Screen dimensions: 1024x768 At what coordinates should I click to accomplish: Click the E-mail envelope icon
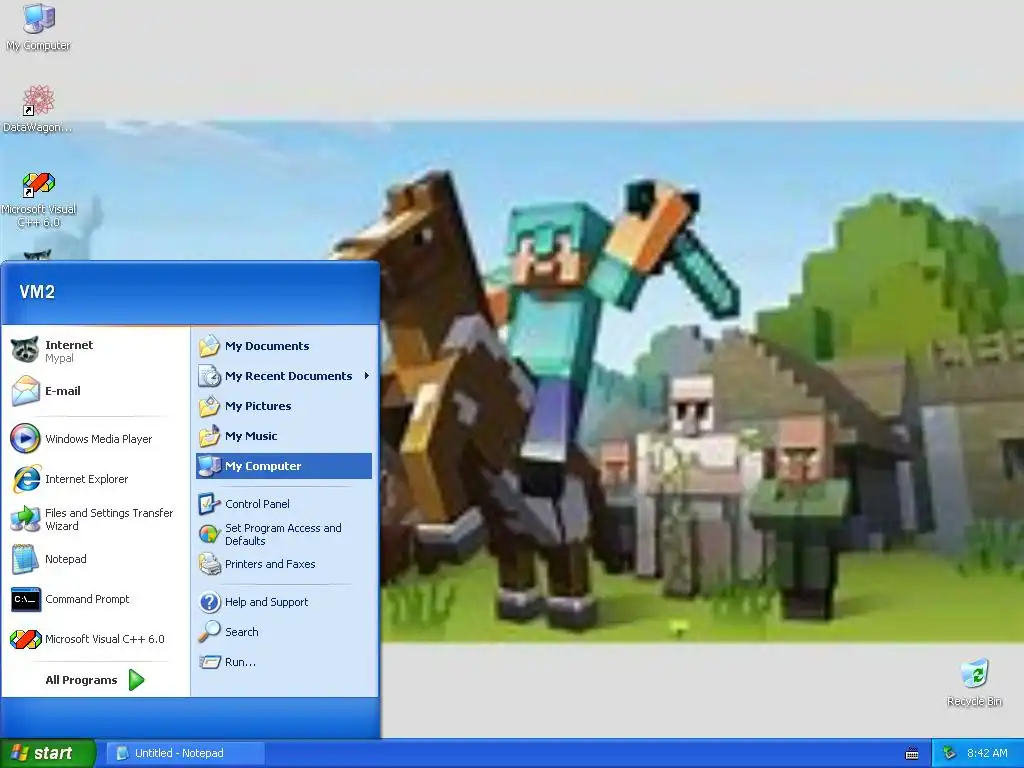coord(25,391)
